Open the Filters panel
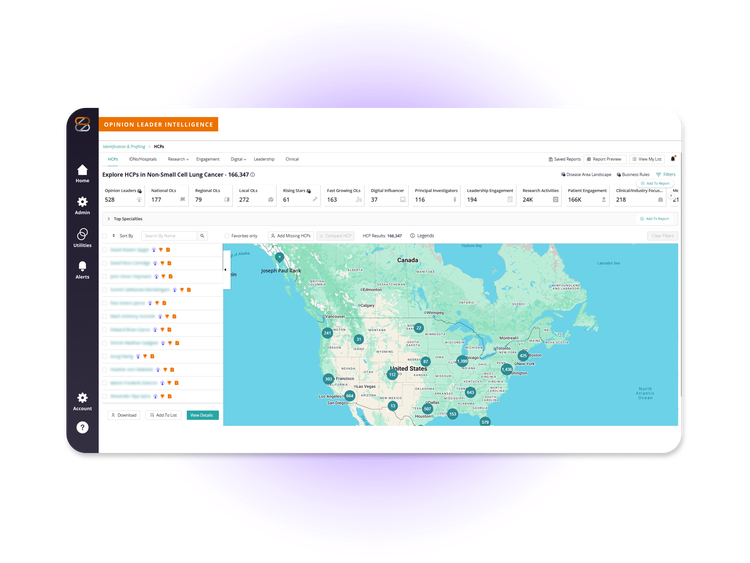 point(666,175)
